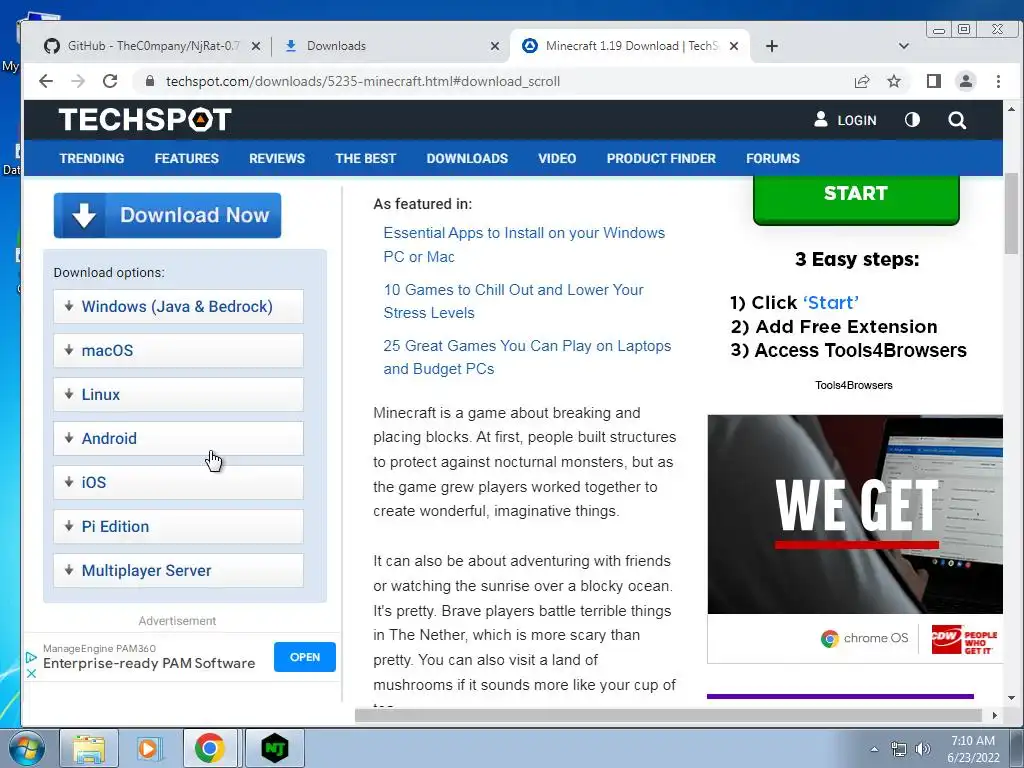Click the AdChoices triangle icon
The image size is (1024, 768).
31,657
